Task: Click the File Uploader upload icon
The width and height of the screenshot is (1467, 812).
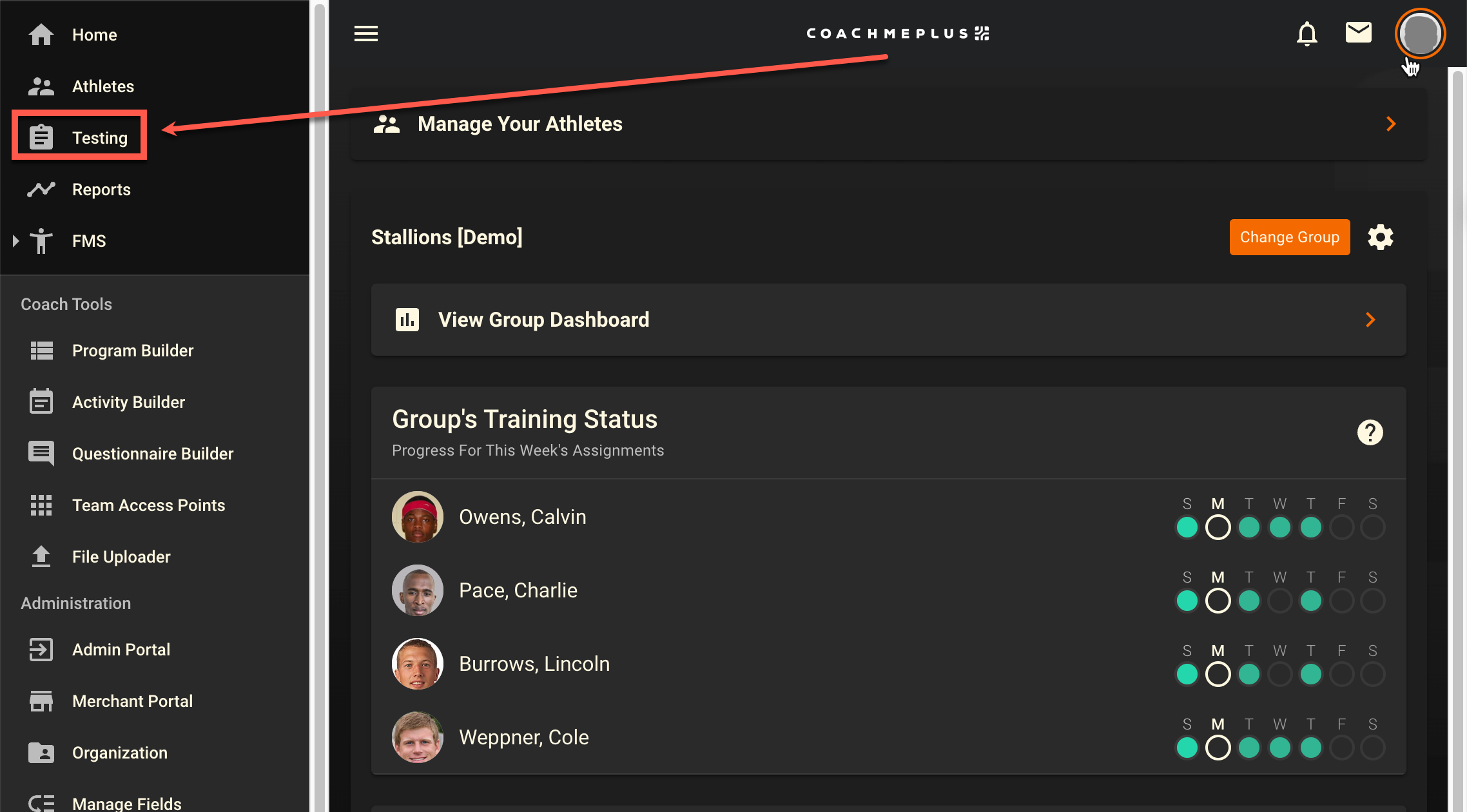Action: click(41, 557)
